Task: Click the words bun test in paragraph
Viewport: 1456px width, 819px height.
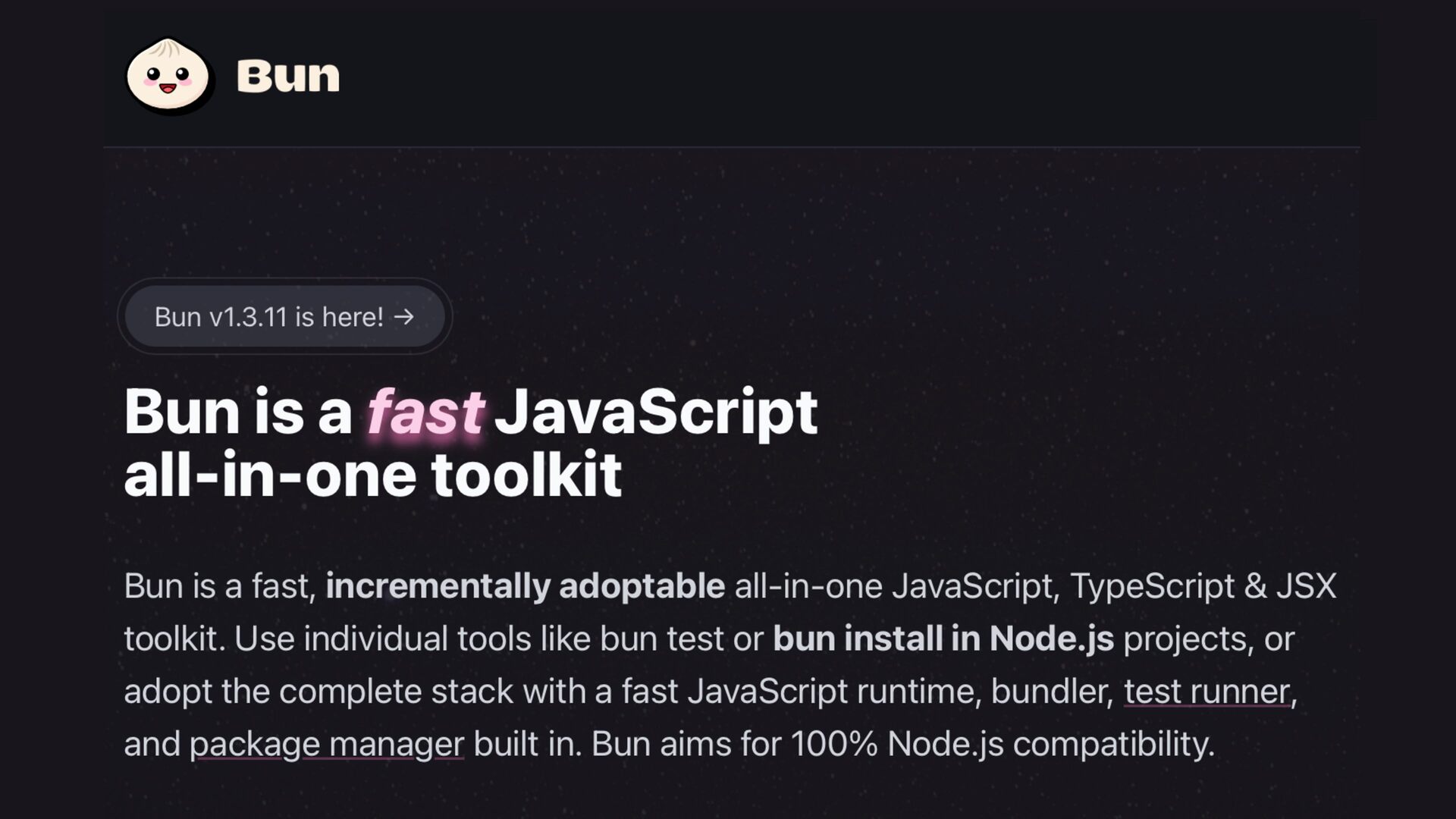Action: [x=661, y=639]
